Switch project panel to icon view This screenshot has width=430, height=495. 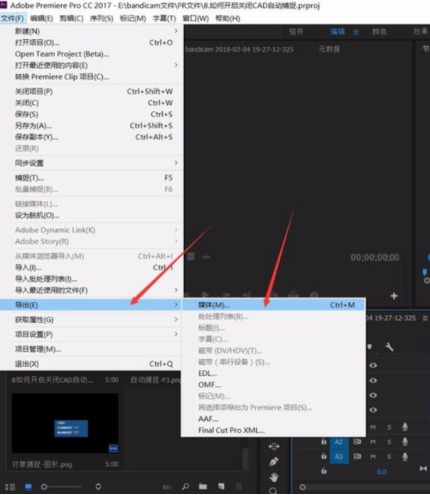point(28,487)
